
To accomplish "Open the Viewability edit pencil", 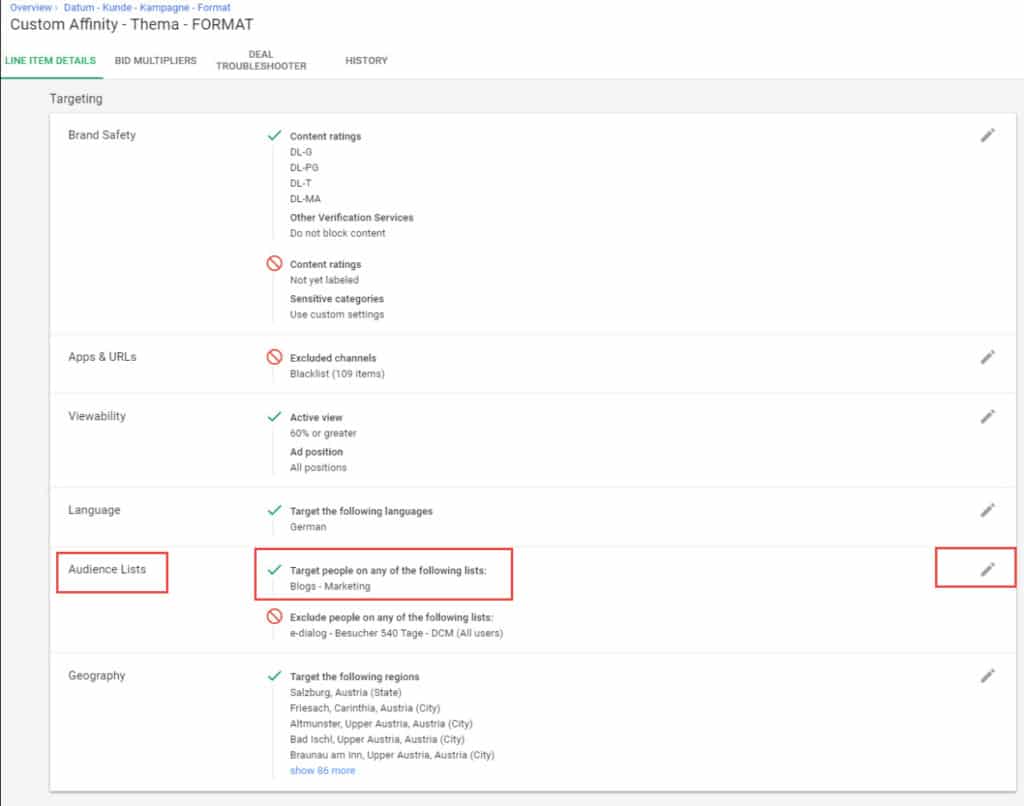I will [x=987, y=416].
